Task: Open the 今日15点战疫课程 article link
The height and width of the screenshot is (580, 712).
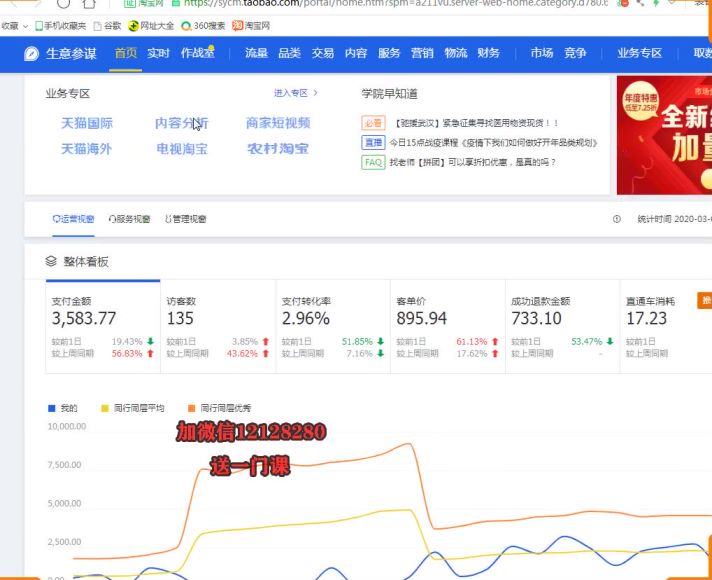Action: coord(494,143)
